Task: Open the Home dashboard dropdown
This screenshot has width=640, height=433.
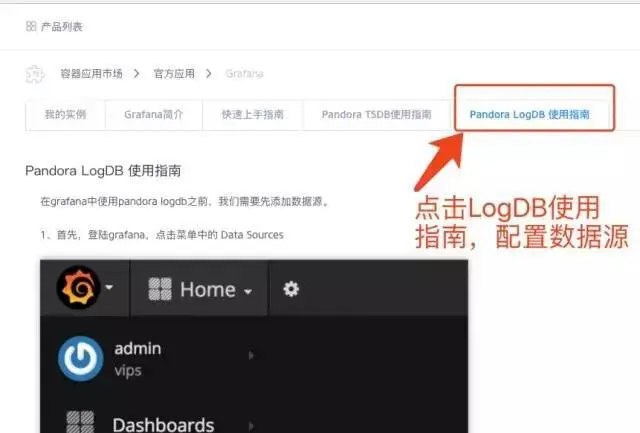Action: coord(200,289)
